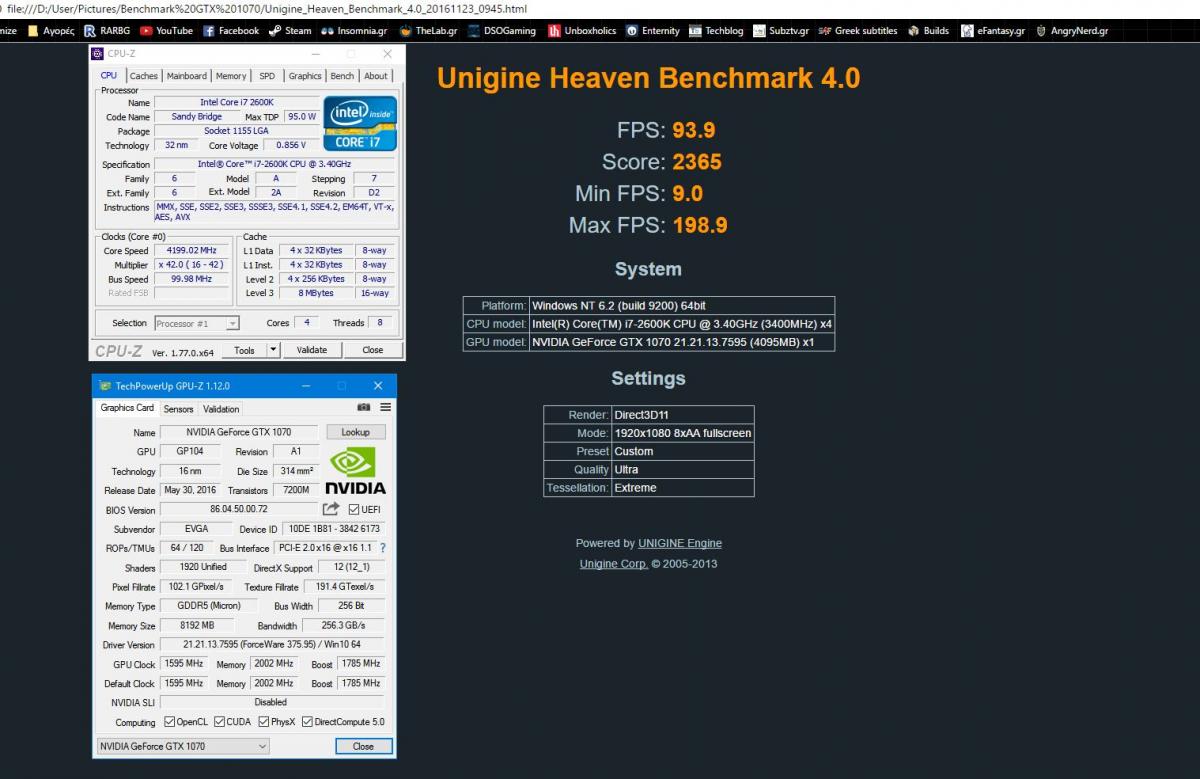1200x779 pixels.
Task: Switch to the Mainboard tab
Action: pyautogui.click(x=187, y=76)
